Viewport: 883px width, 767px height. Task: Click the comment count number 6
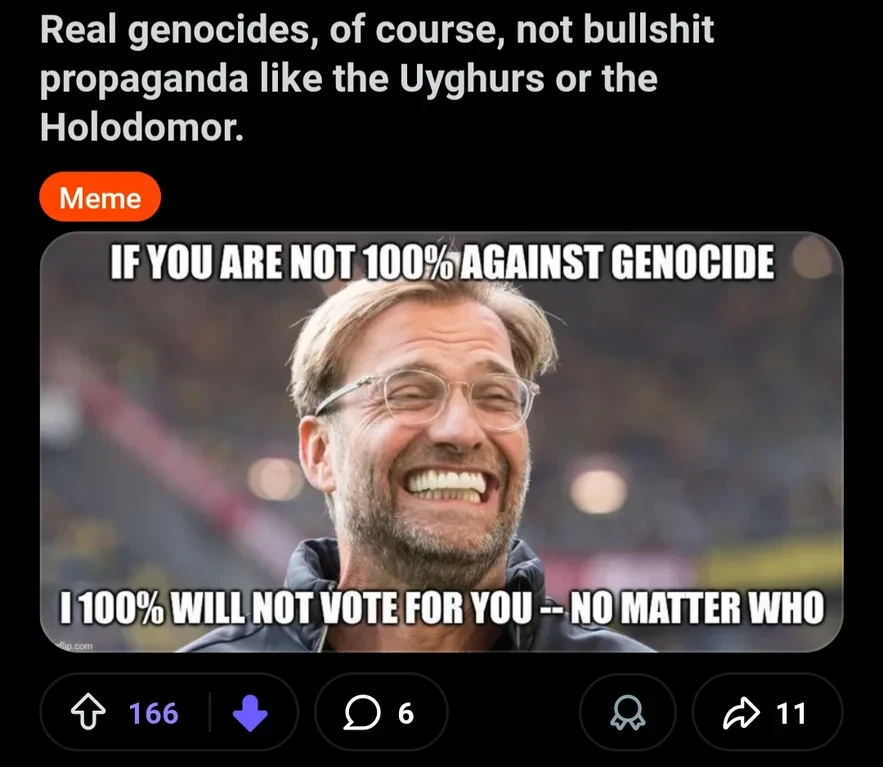[x=406, y=714]
